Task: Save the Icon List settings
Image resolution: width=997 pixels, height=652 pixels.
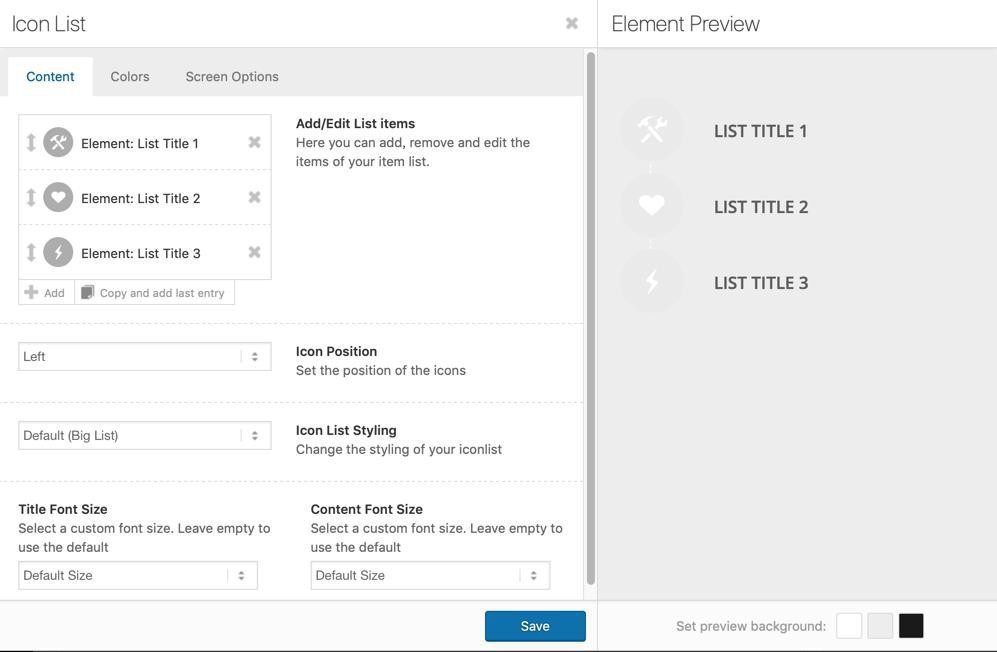Action: pos(535,626)
